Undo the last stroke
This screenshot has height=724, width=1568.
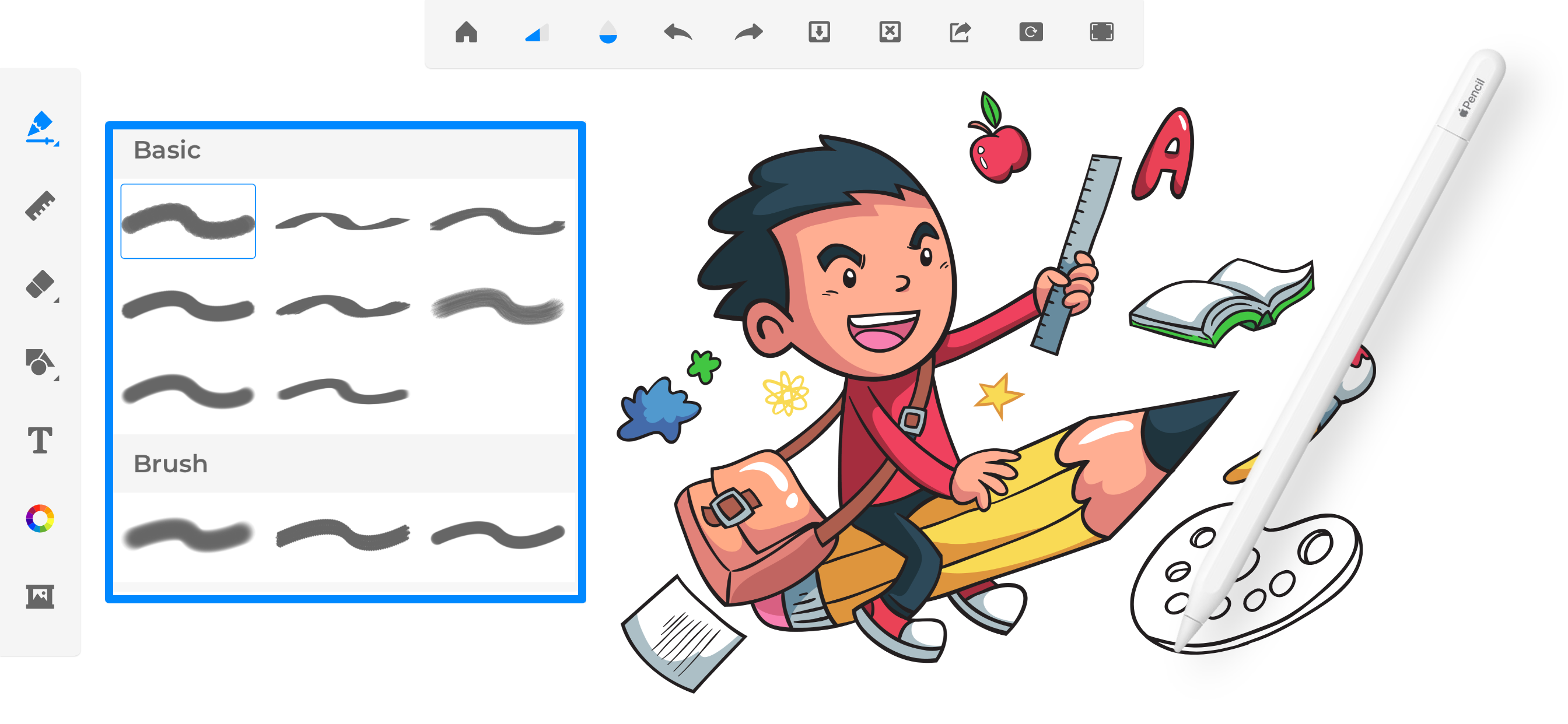coord(678,32)
